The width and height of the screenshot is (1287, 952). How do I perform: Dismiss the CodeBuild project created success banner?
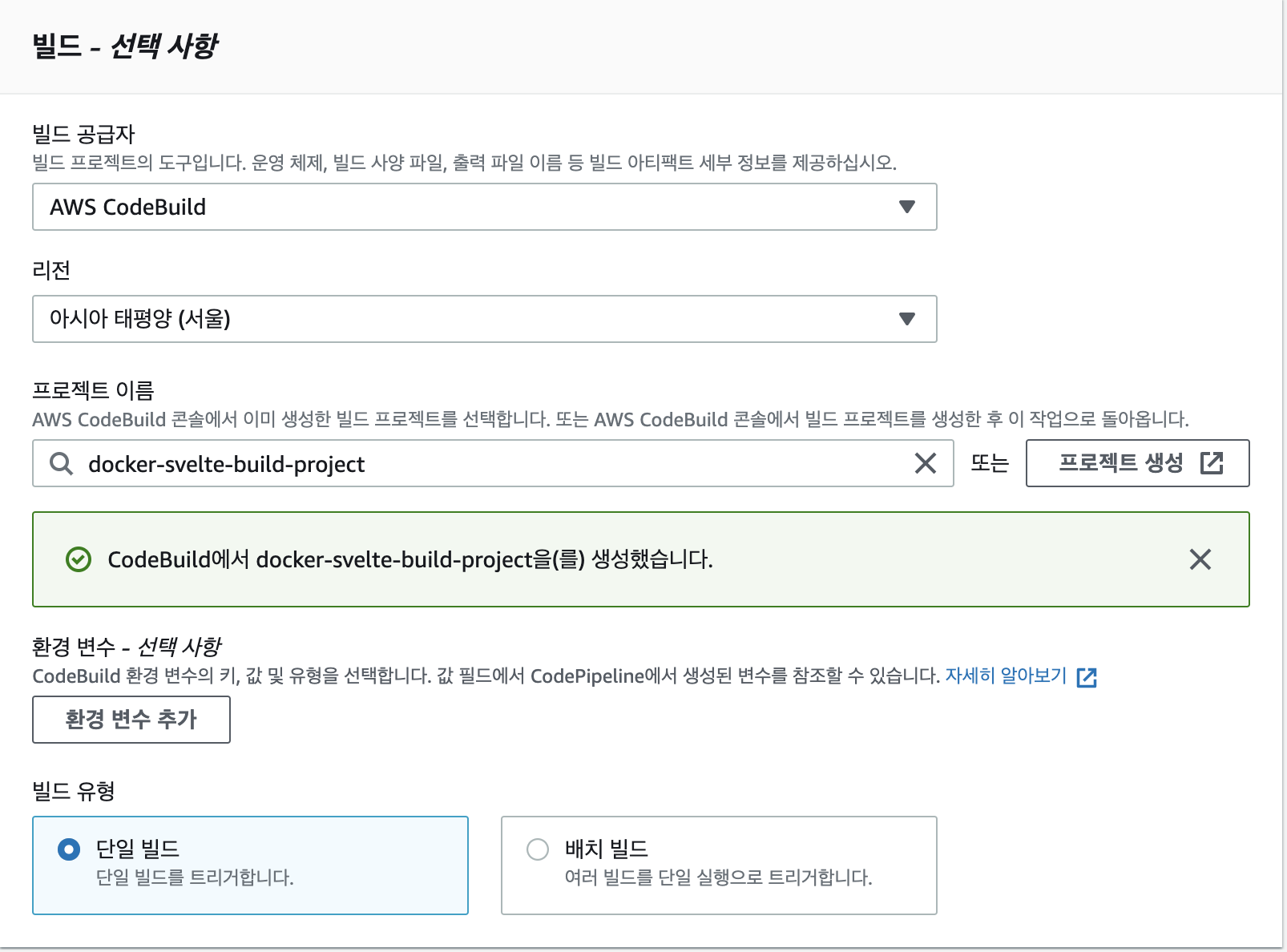(x=1200, y=559)
